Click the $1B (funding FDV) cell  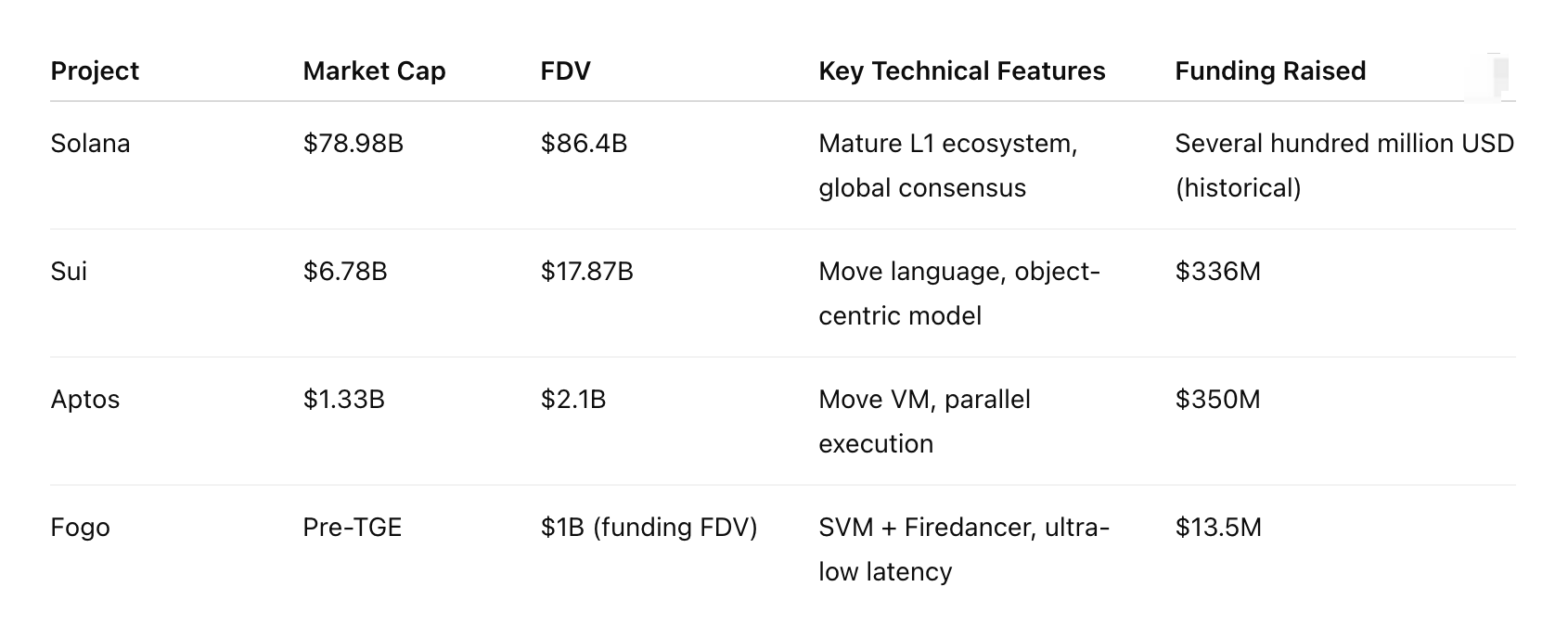pyautogui.click(x=649, y=528)
